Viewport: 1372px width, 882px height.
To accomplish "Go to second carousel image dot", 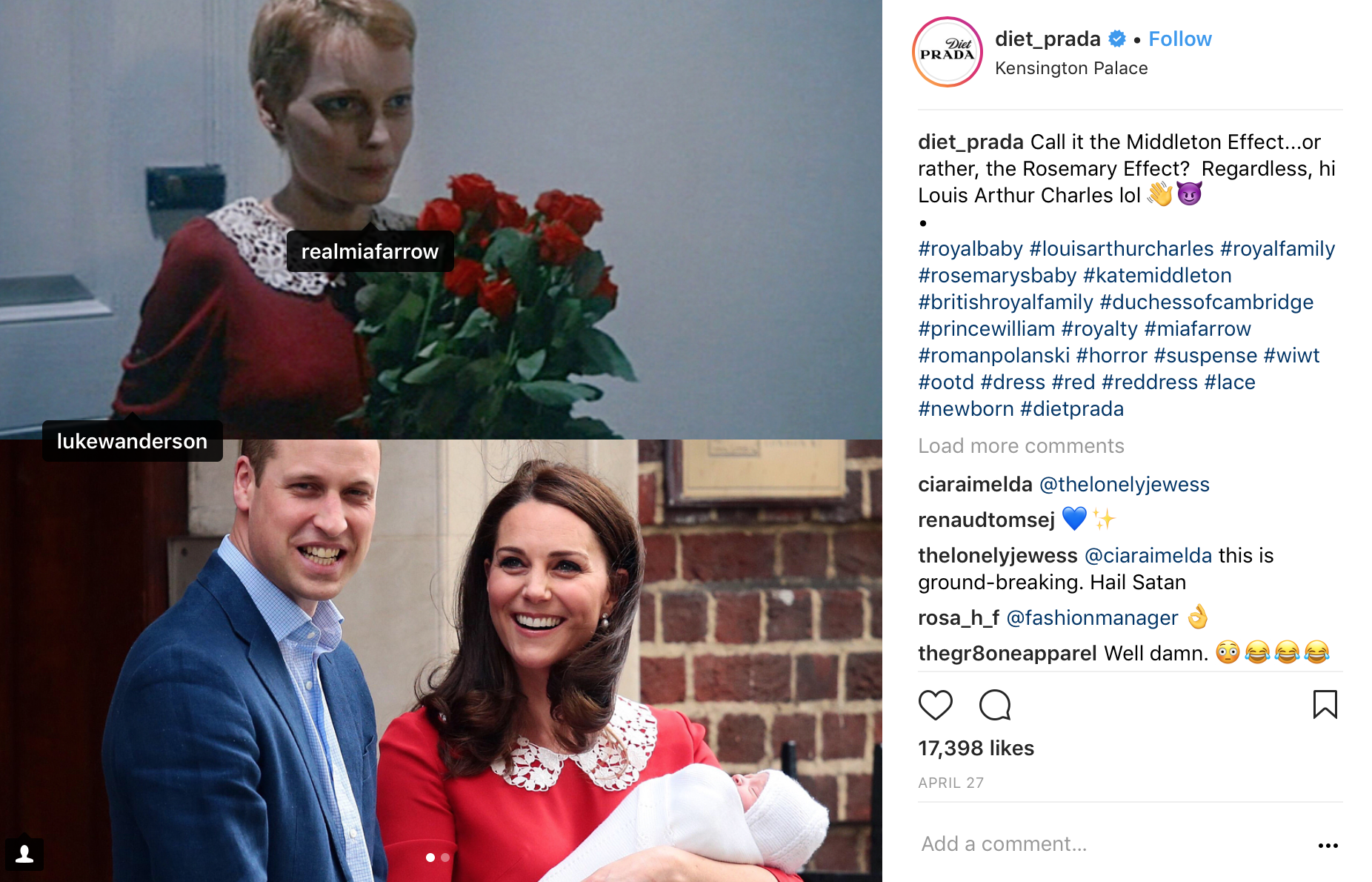I will [x=445, y=858].
